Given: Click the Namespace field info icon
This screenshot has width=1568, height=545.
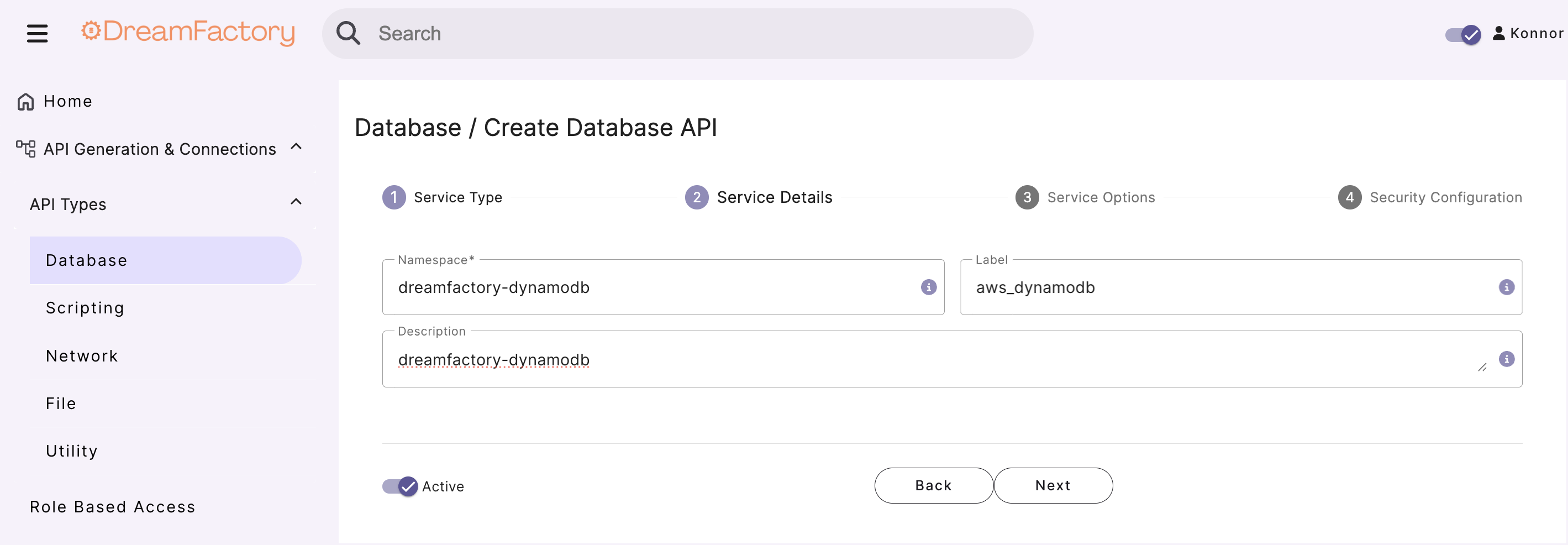Looking at the screenshot, I should (928, 287).
